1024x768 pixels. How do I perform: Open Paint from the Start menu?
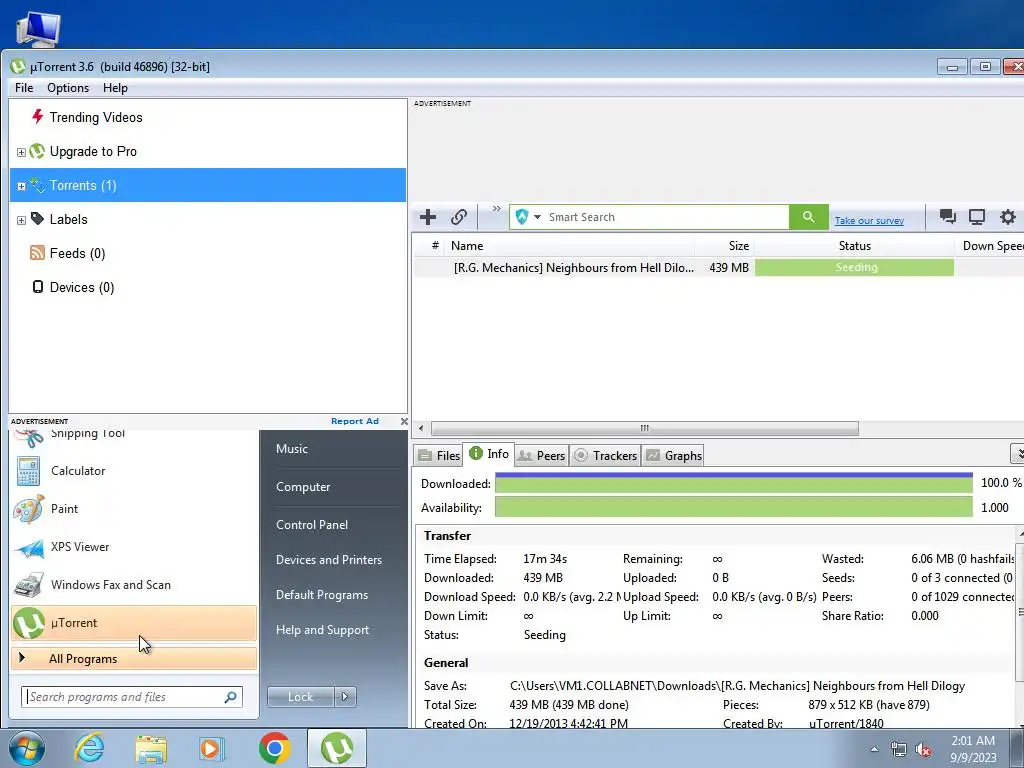(x=135, y=509)
